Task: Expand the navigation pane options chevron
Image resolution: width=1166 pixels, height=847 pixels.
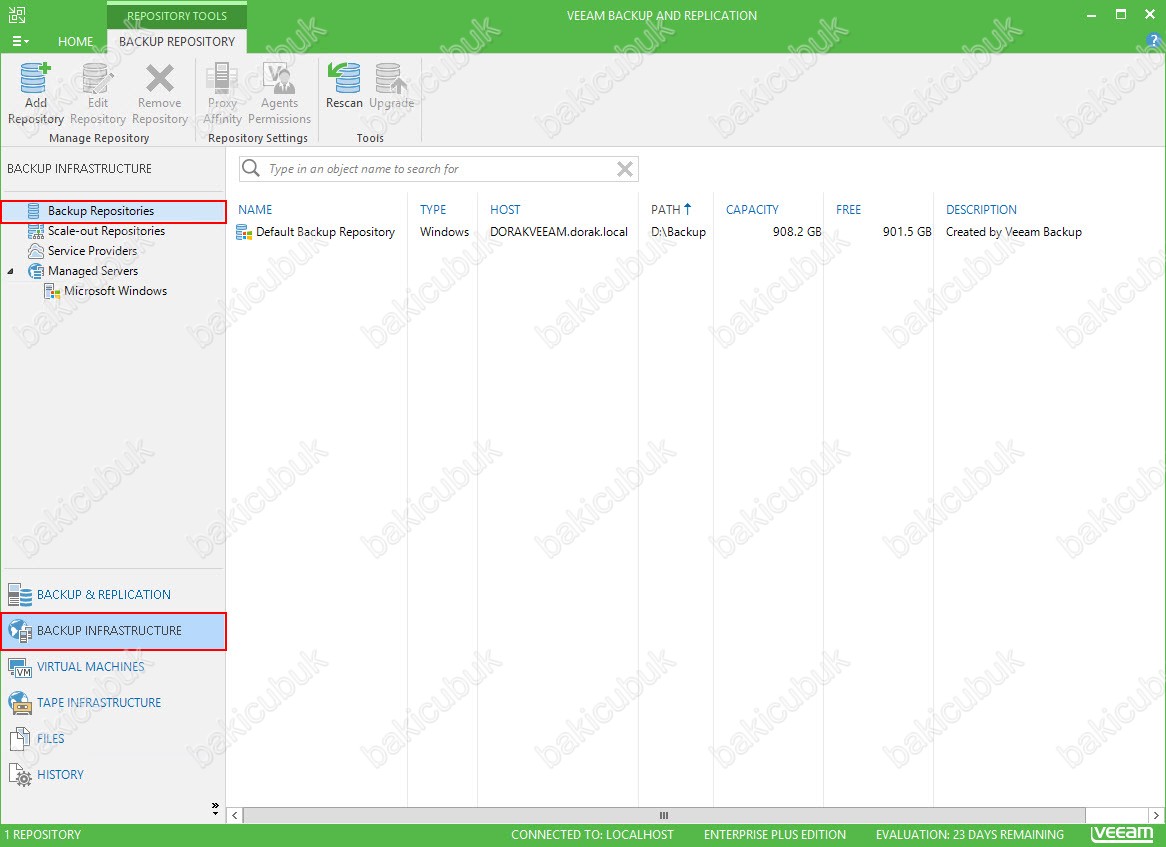Action: (215, 808)
